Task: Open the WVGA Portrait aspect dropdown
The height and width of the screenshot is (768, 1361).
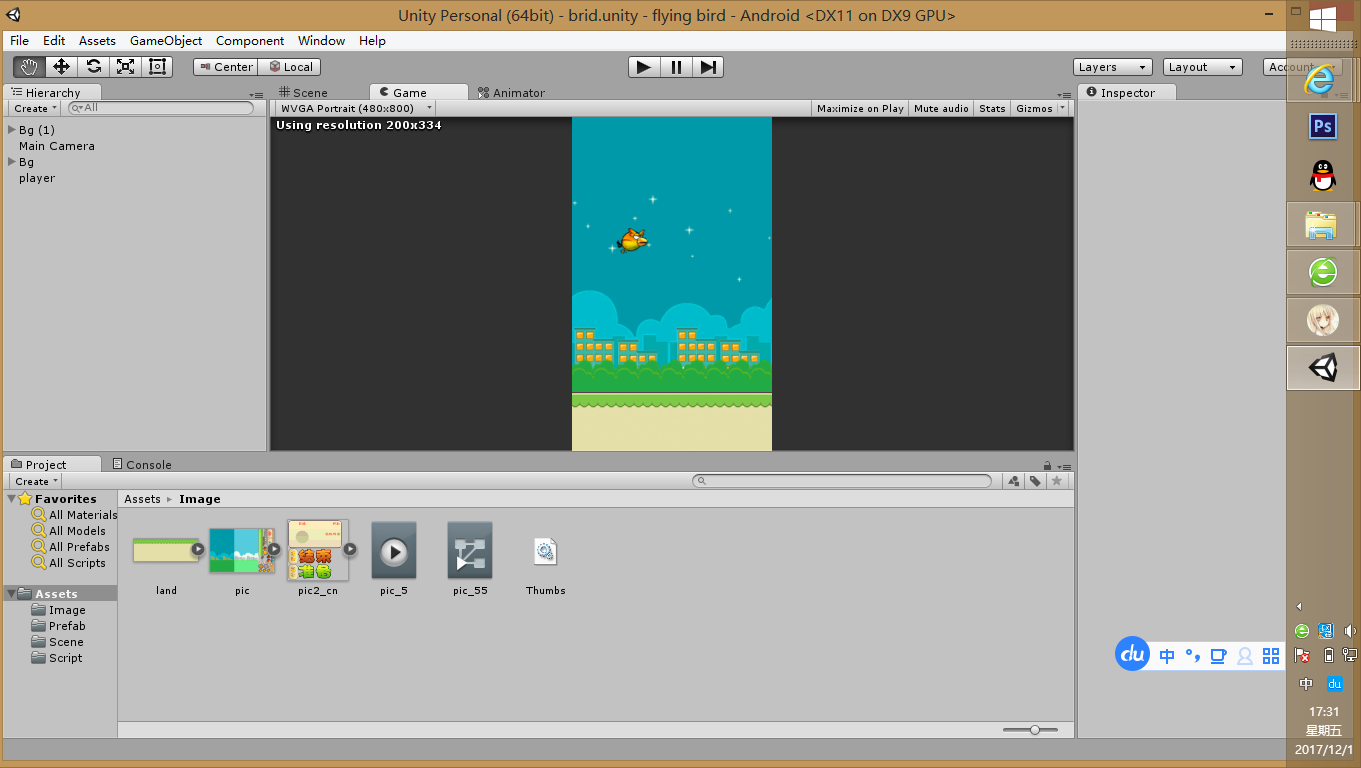Action: tap(355, 108)
